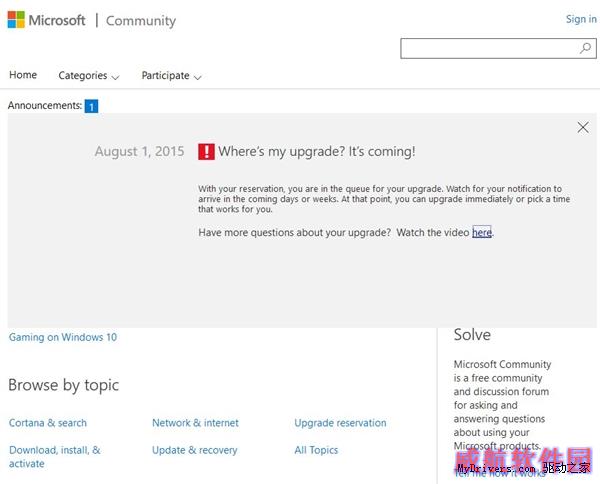Open the Network & internet topic
The height and width of the screenshot is (484, 600).
click(x=195, y=423)
